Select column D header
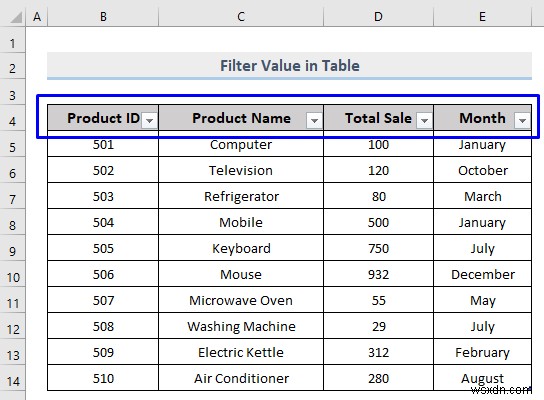The height and width of the screenshot is (400, 544). pos(378,17)
